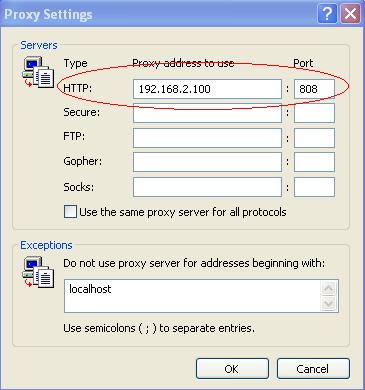Select the FTP proxy address field
This screenshot has width=365, height=390.
tap(207, 138)
